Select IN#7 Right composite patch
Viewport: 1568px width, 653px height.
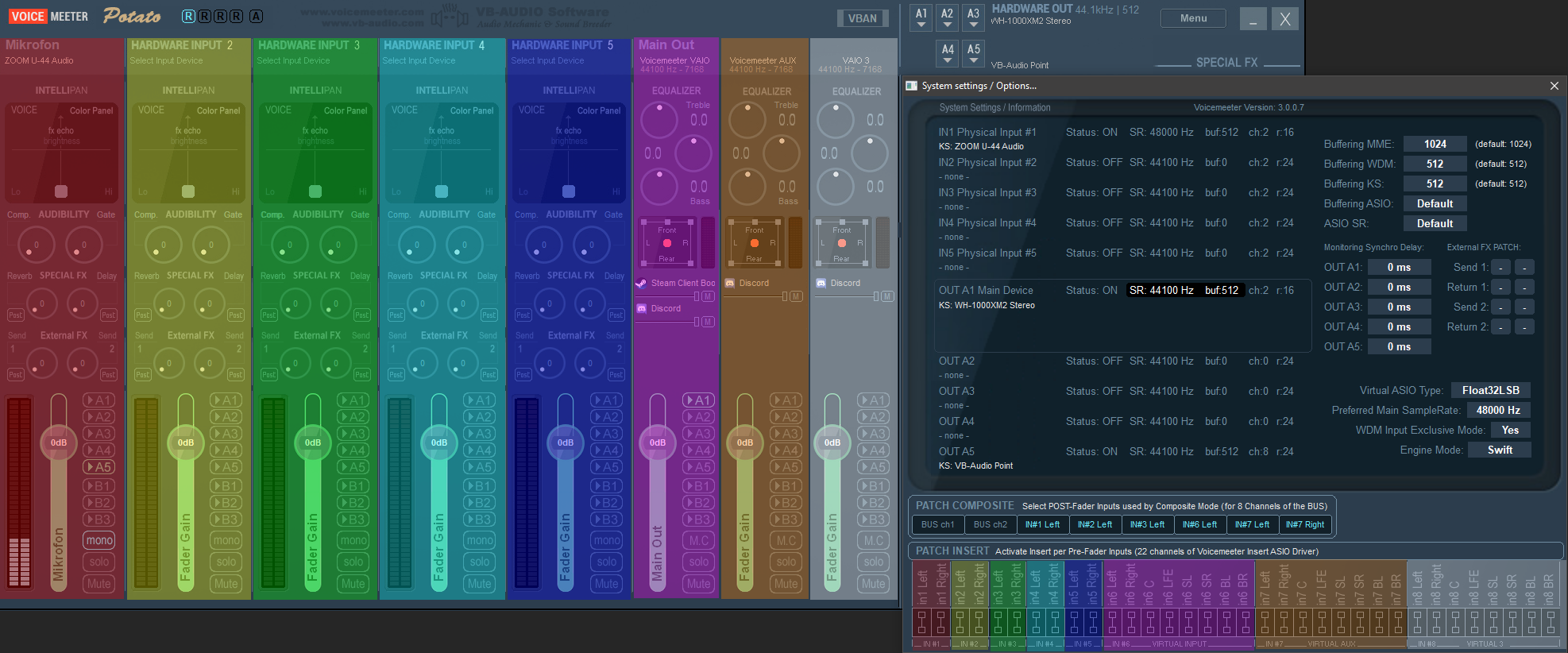[x=1305, y=524]
